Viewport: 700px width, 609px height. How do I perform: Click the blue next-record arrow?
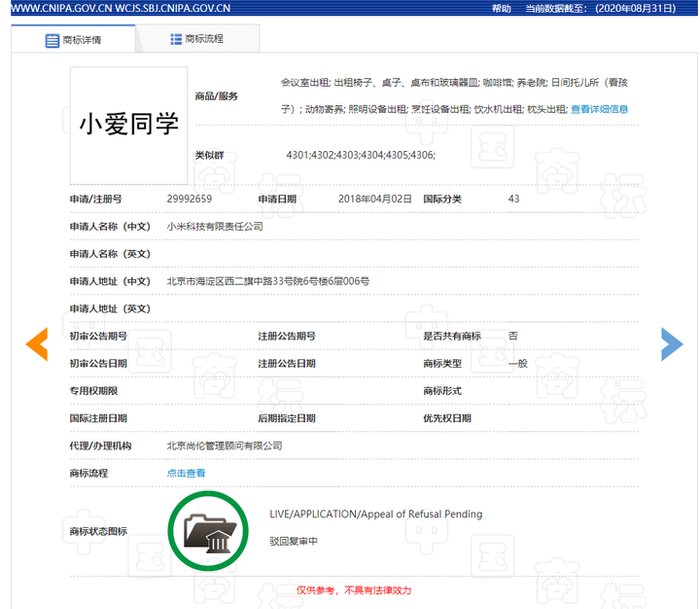[672, 344]
